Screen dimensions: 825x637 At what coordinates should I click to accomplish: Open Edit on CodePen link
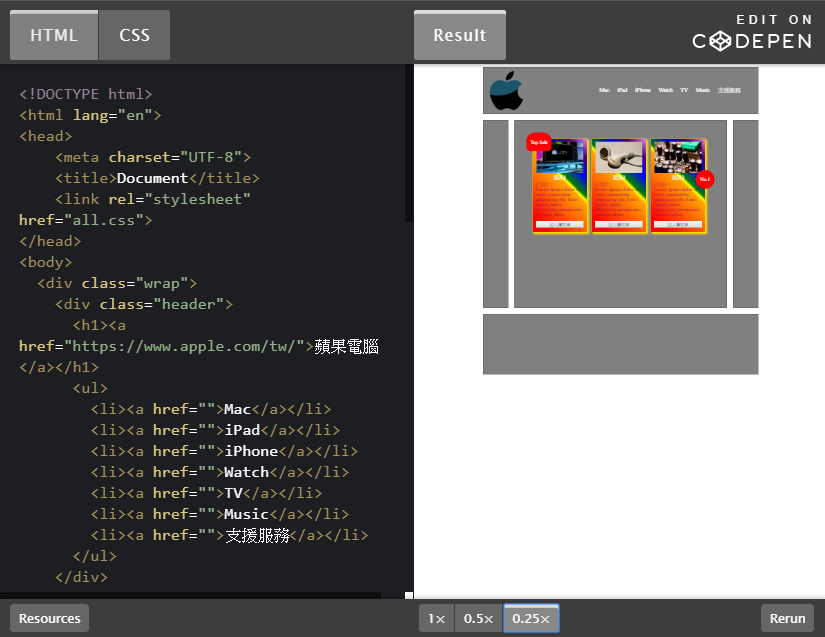pos(752,33)
